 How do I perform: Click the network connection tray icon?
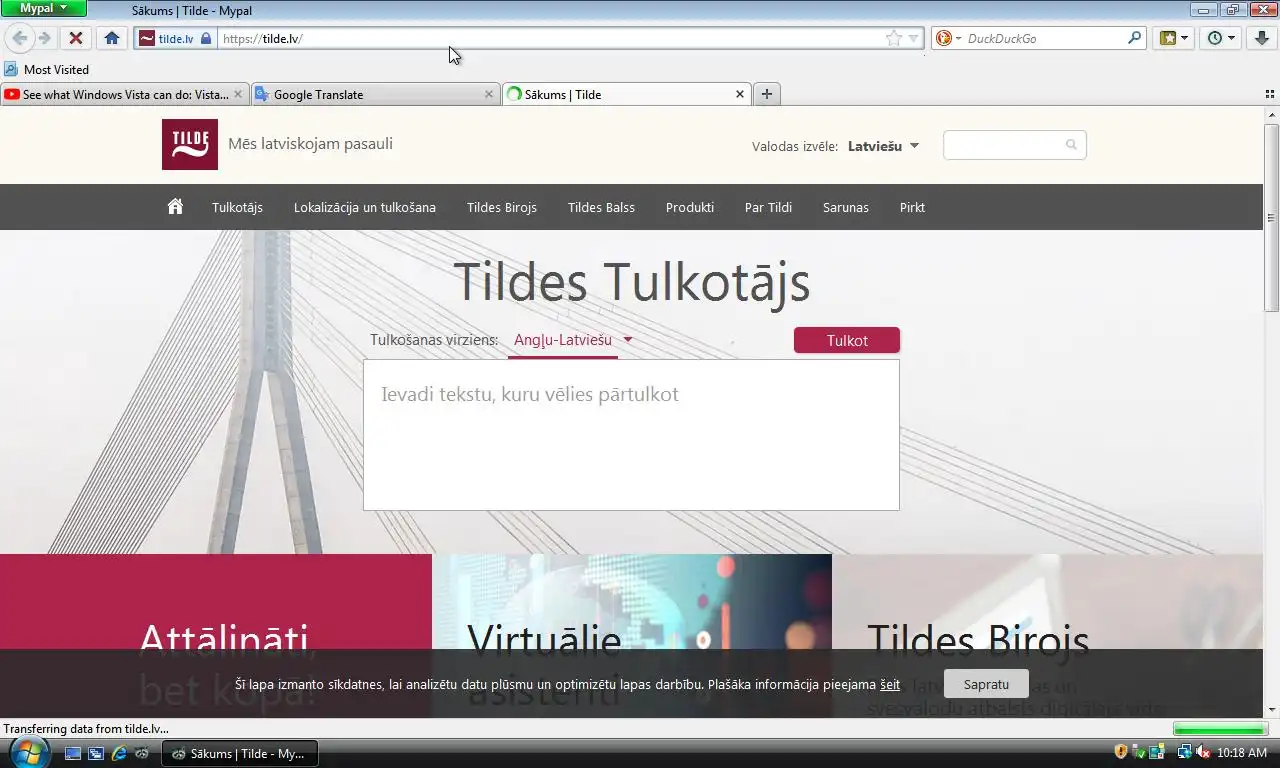(1185, 752)
